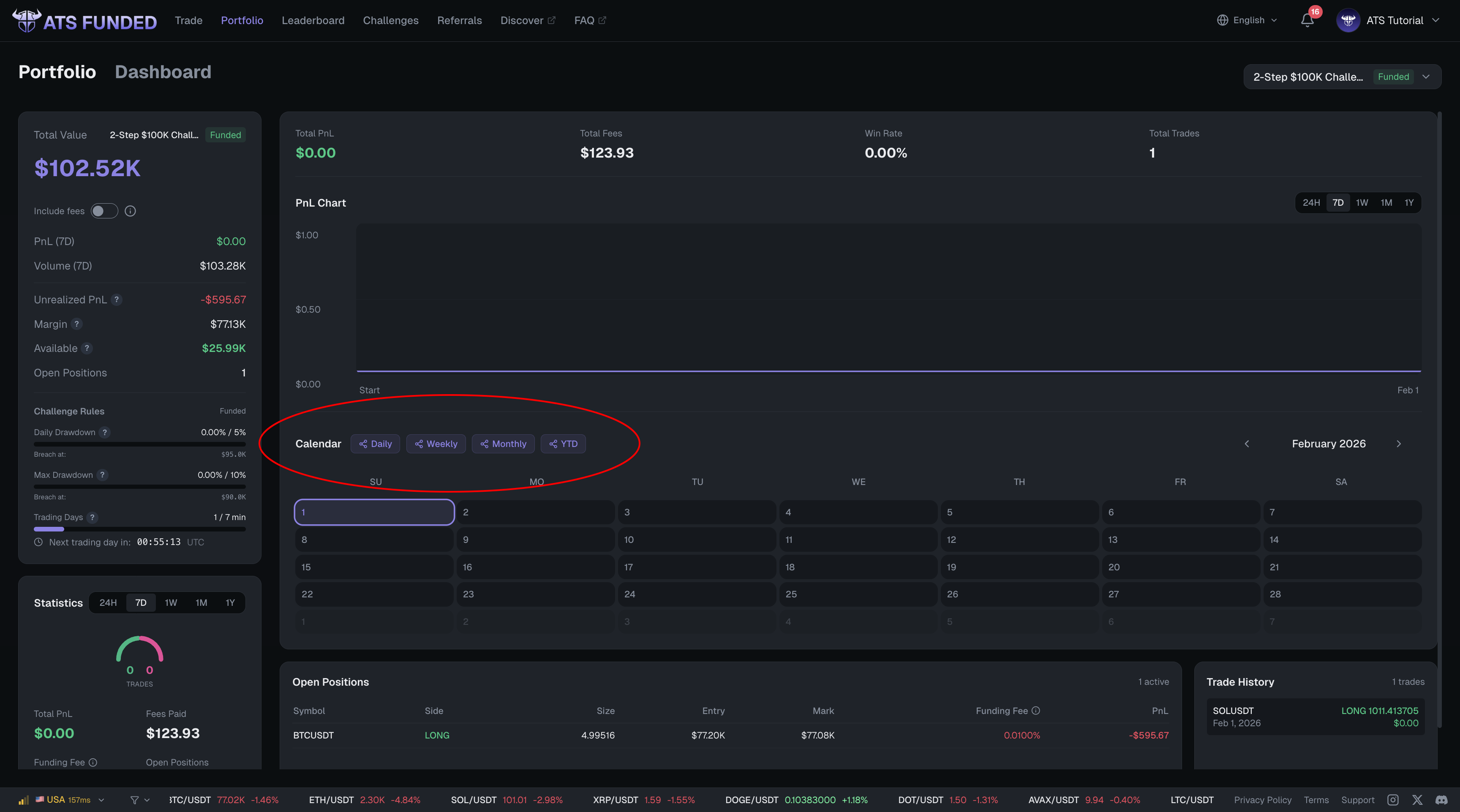Select 24H in Statistics range

tap(108, 603)
